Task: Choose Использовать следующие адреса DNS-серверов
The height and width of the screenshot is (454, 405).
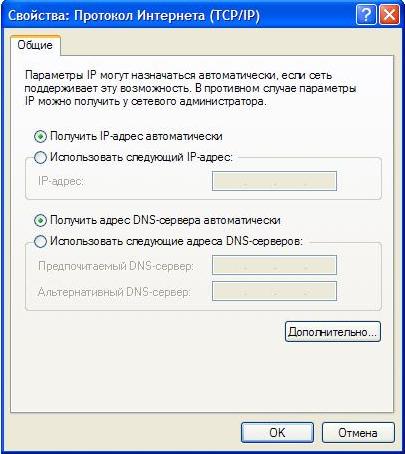Action: (40, 241)
